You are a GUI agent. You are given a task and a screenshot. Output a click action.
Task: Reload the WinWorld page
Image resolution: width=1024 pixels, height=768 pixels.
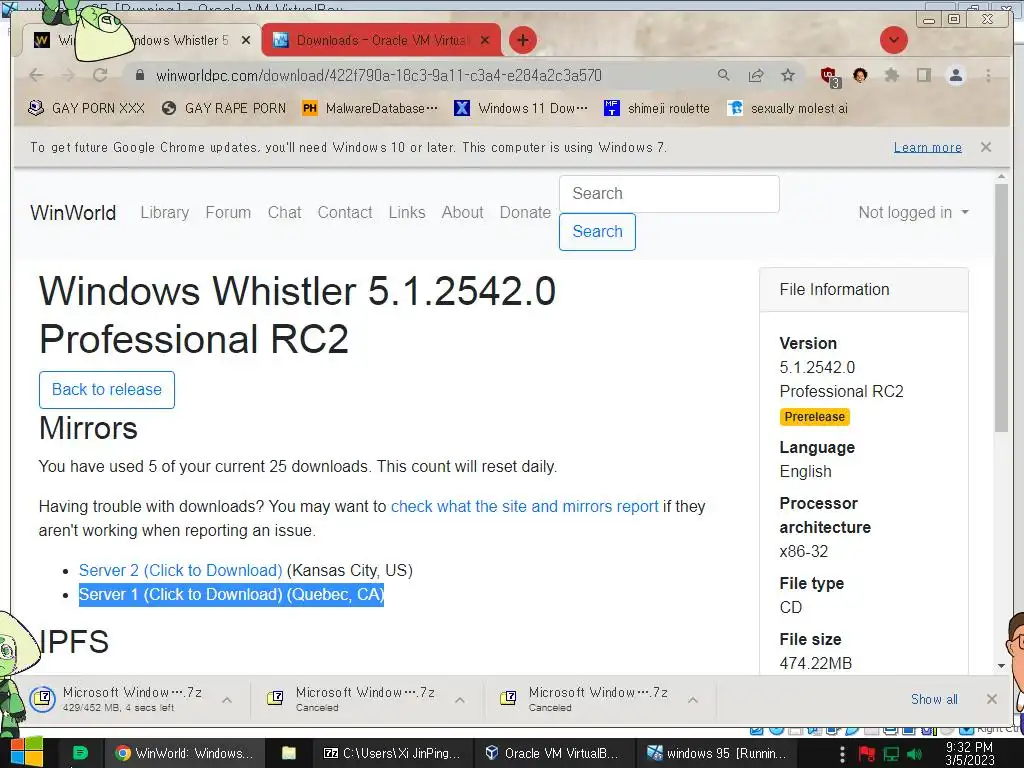coord(100,75)
